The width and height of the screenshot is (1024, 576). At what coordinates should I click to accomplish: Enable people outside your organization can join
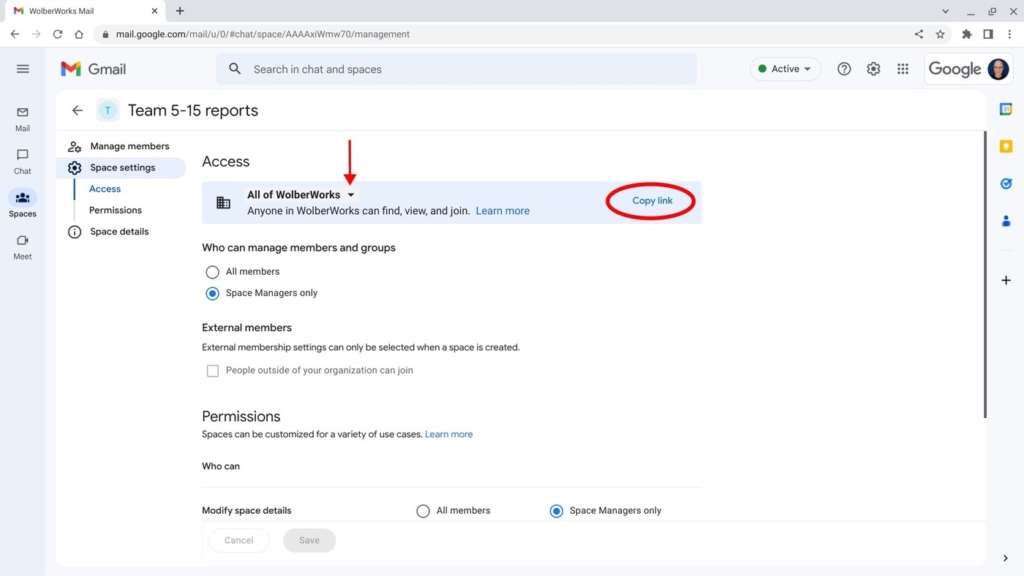[213, 370]
